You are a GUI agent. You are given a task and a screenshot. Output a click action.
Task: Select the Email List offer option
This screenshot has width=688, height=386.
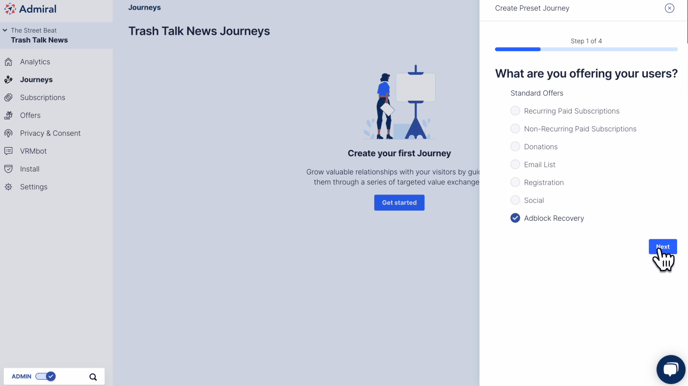pos(515,164)
